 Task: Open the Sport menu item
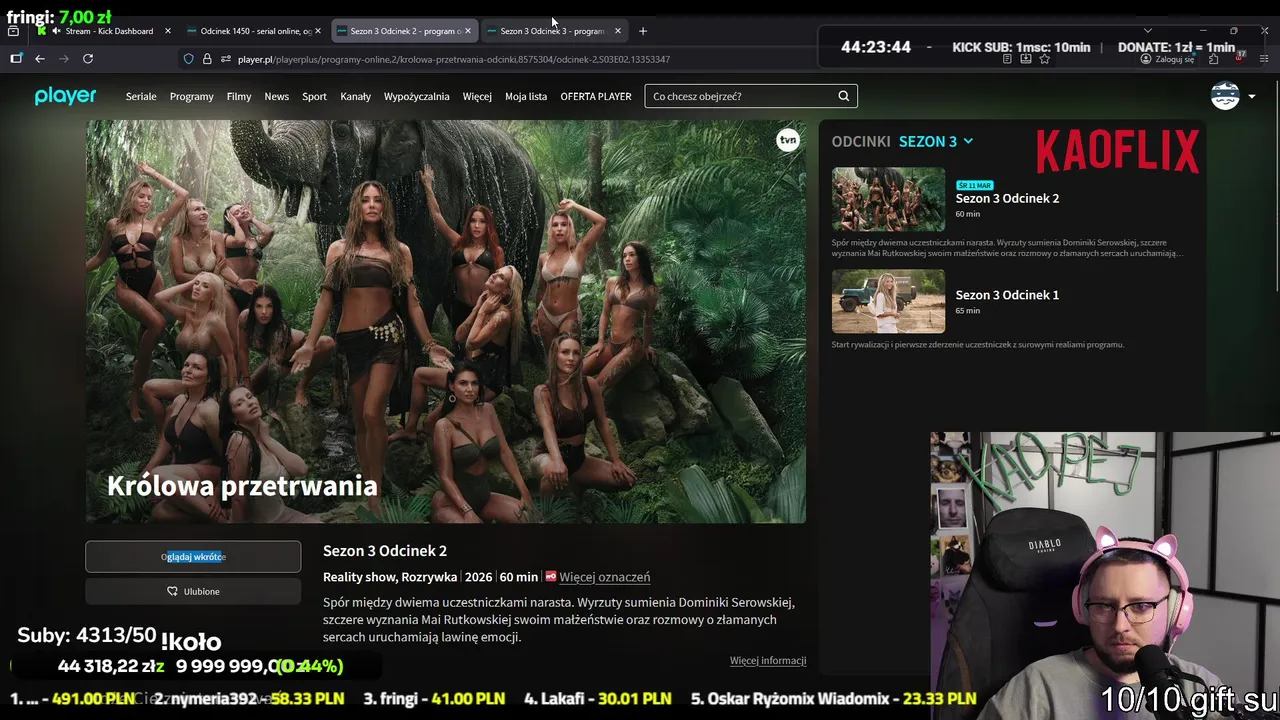pos(315,96)
